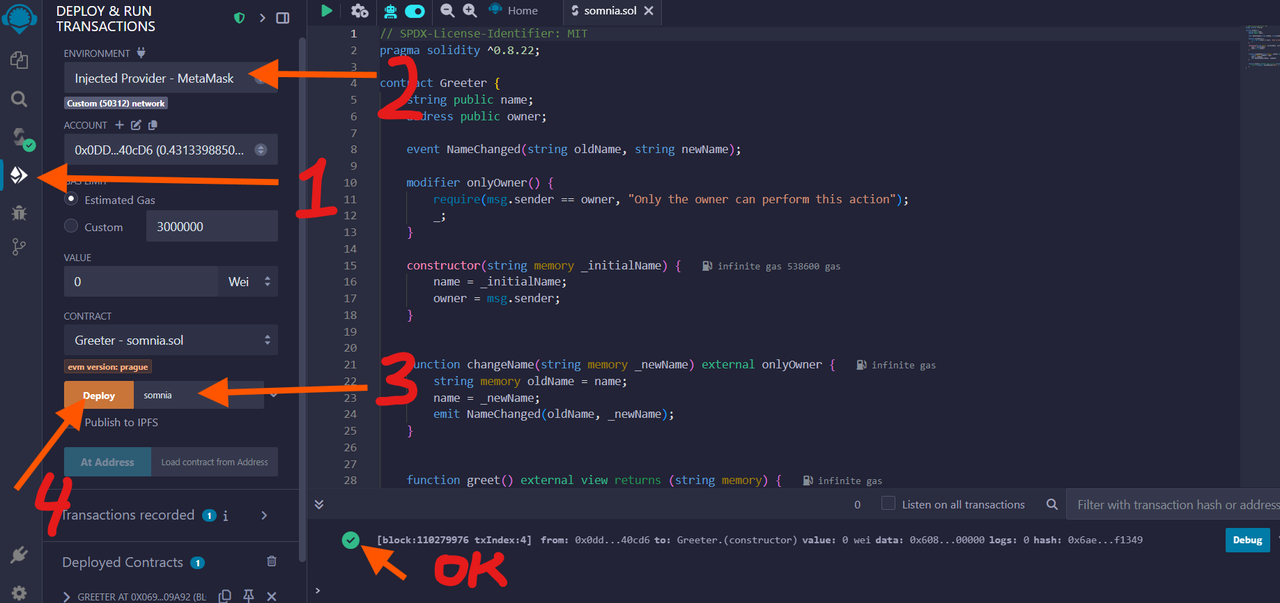Click the transaction hash filter input field

(x=1173, y=505)
